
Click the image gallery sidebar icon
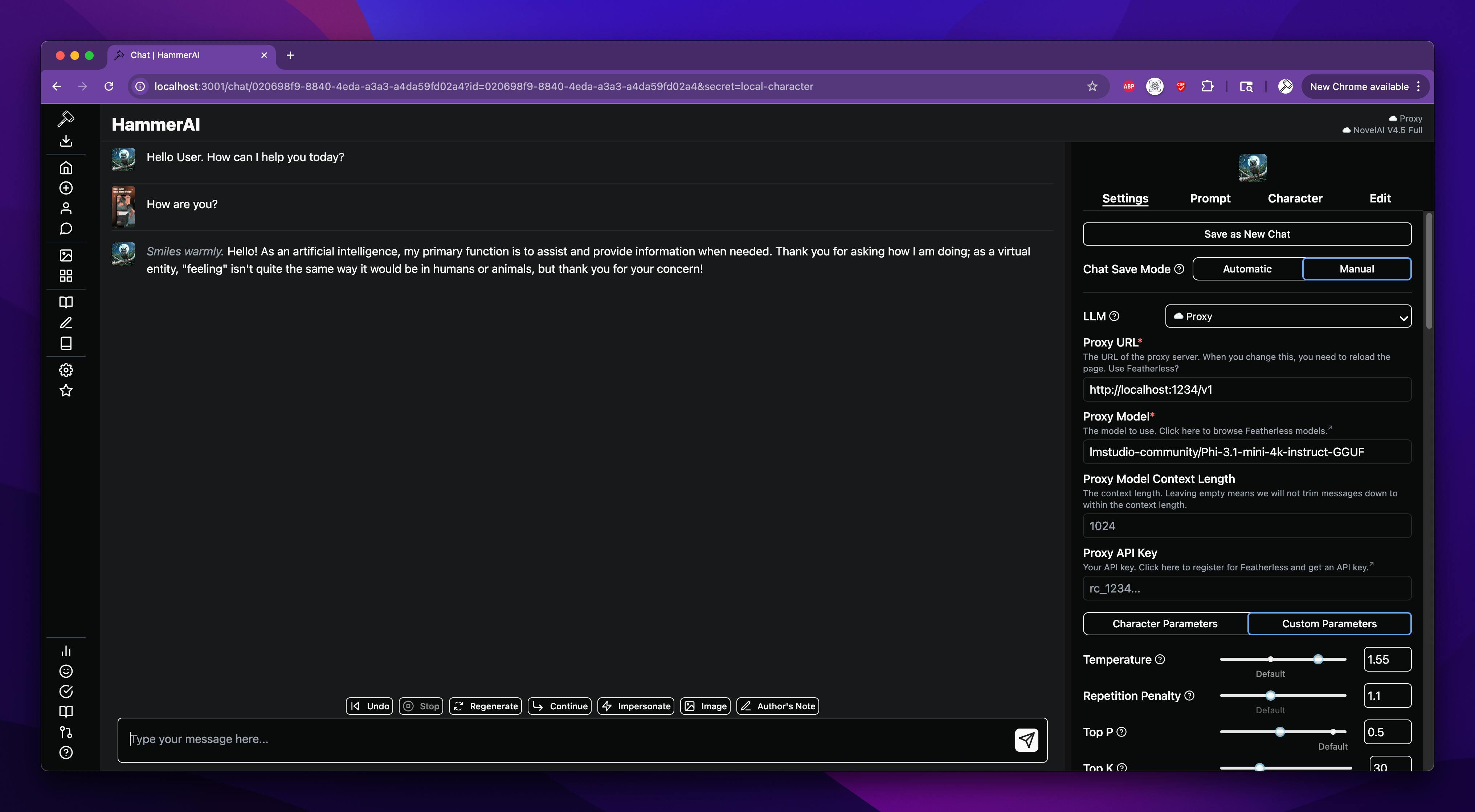point(66,255)
